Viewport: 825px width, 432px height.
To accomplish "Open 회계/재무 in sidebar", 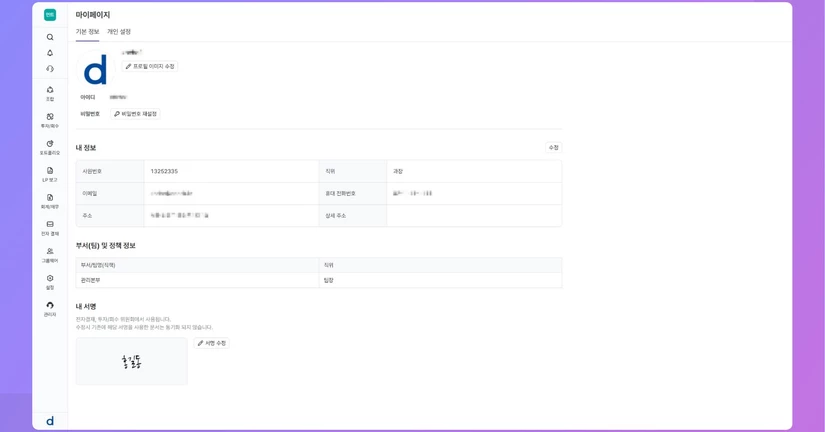I will [x=50, y=201].
